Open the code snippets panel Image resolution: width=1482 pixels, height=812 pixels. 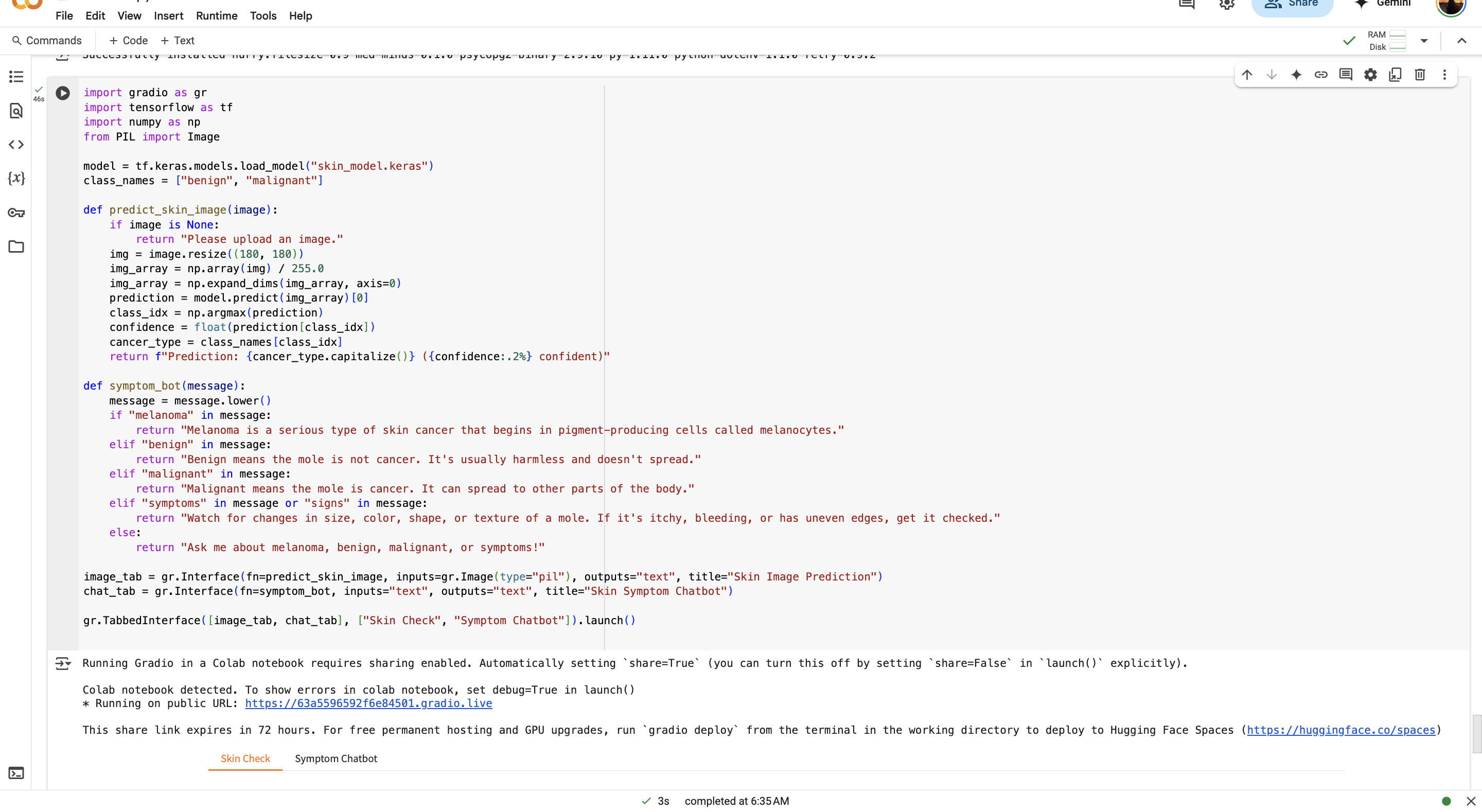click(16, 145)
